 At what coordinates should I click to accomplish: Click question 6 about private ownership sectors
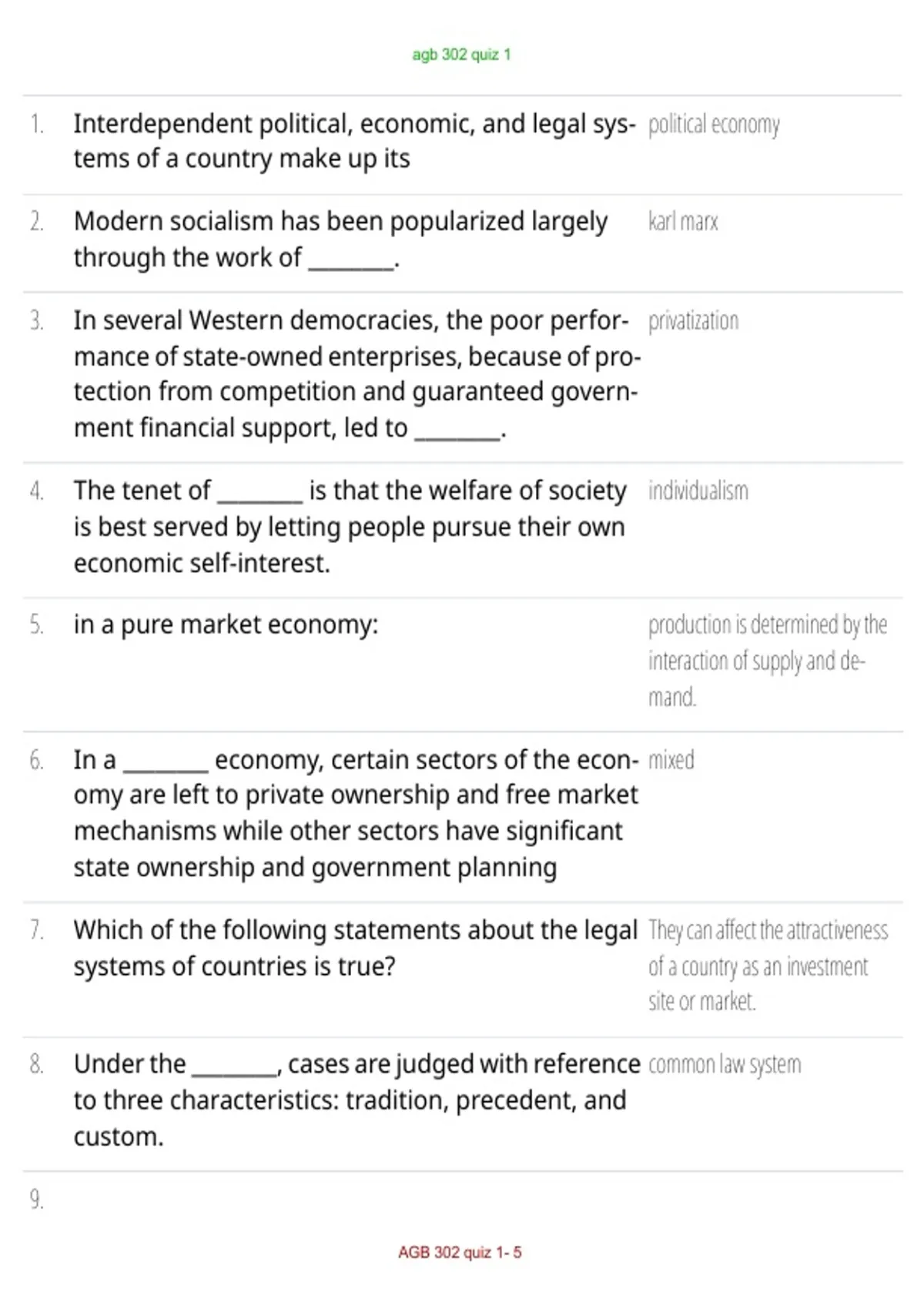pyautogui.click(x=357, y=814)
